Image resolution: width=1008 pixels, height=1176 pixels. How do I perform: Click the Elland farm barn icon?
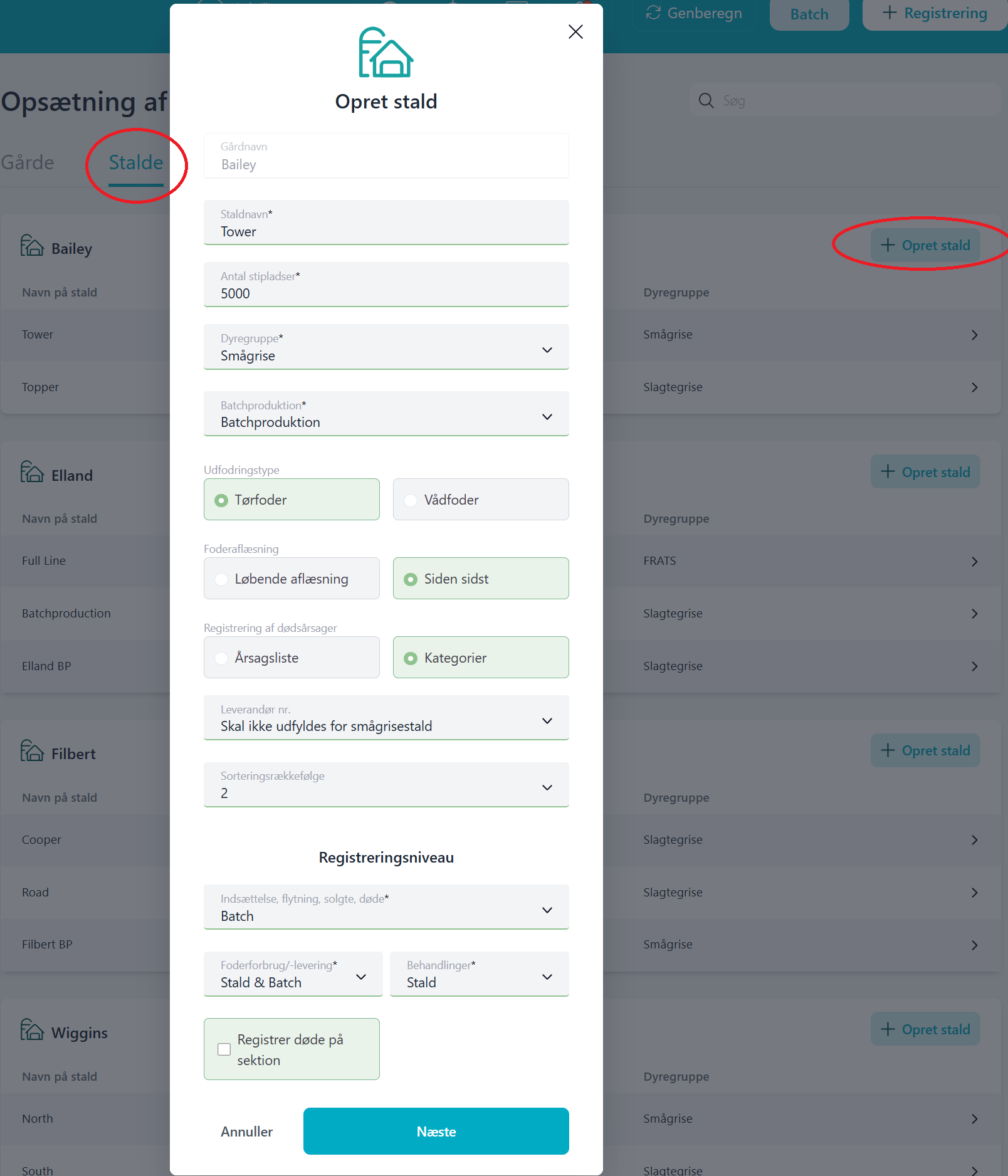pos(32,472)
